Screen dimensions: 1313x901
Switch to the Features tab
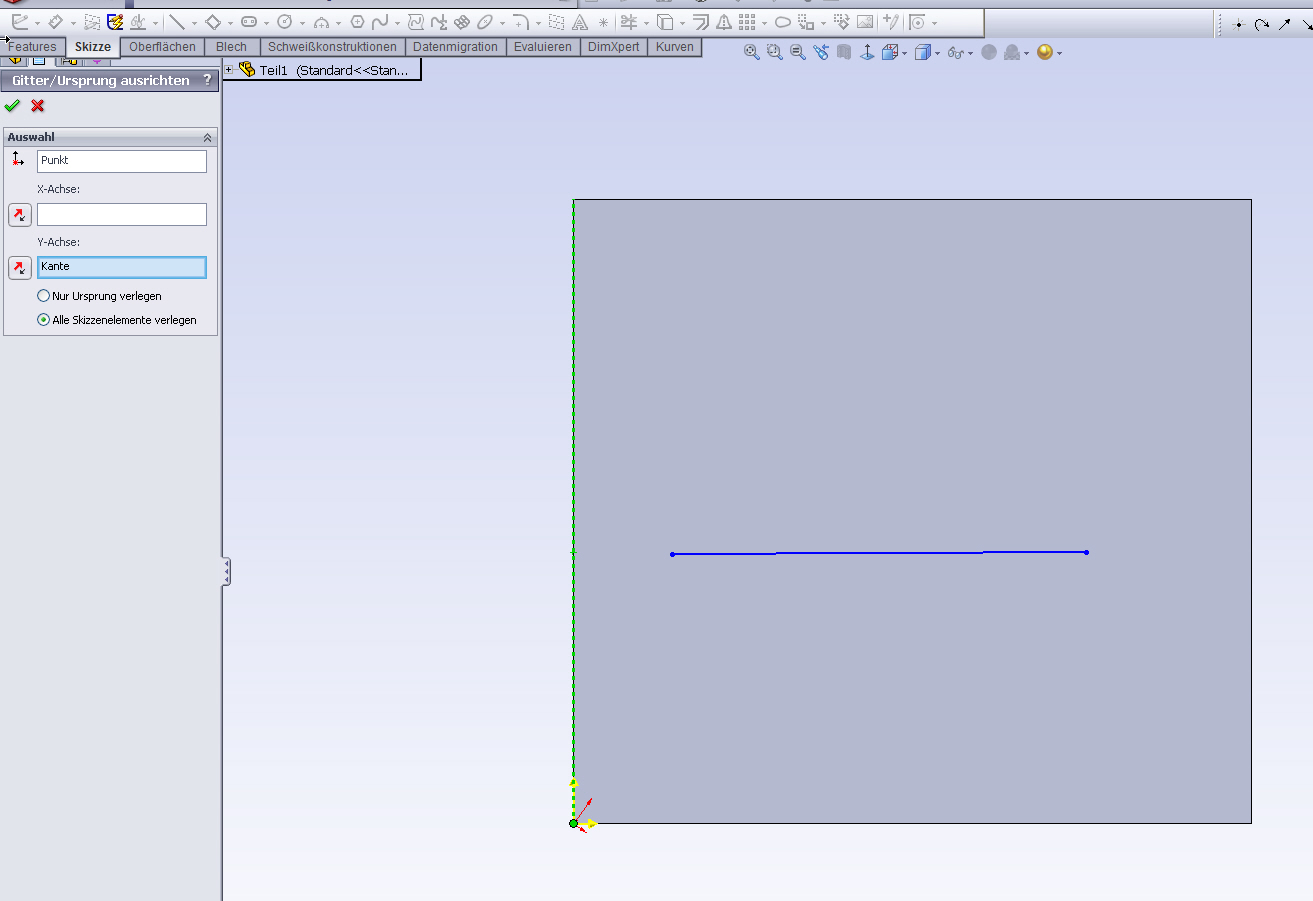(32, 47)
